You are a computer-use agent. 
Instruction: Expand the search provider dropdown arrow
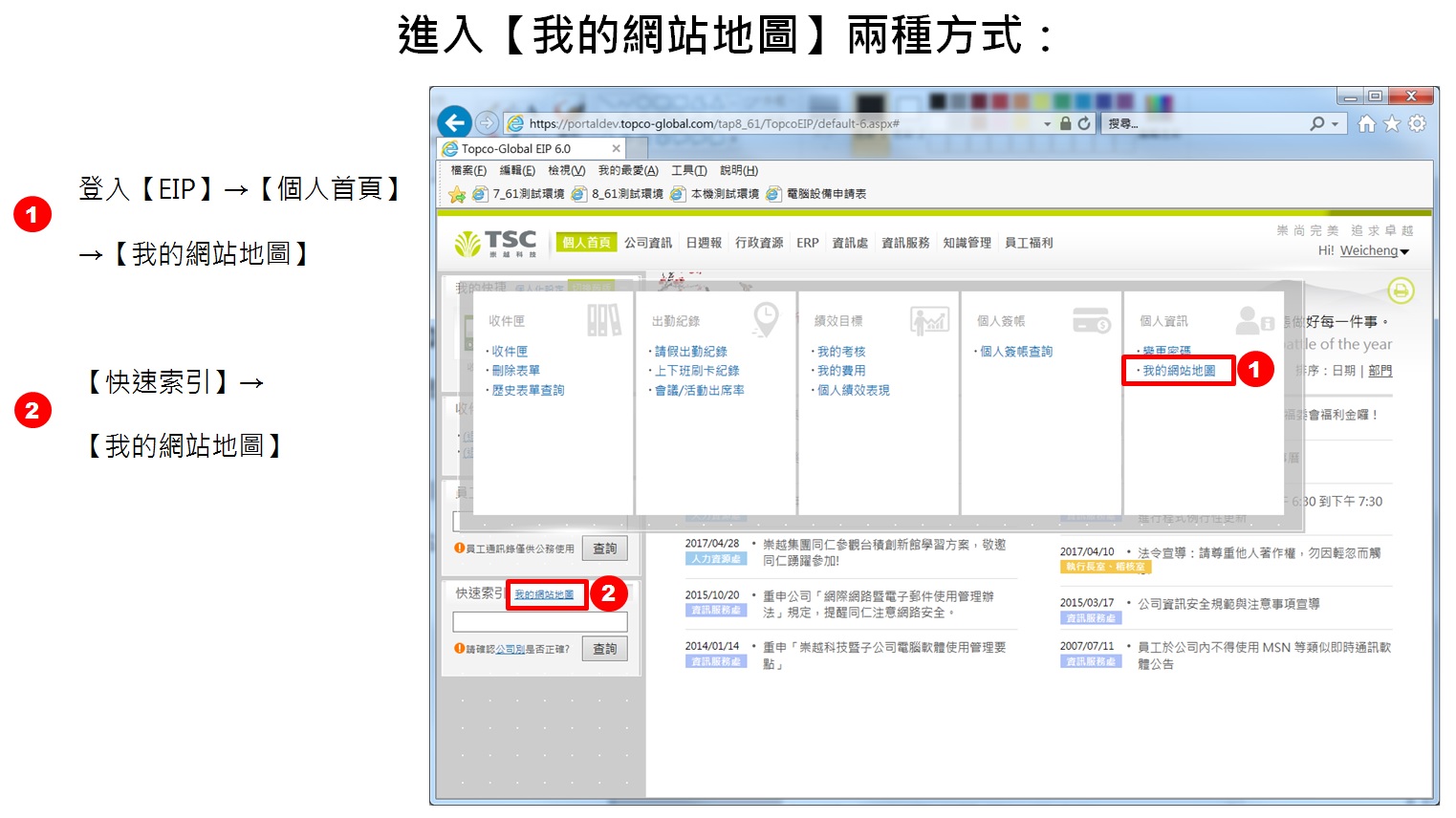pyautogui.click(x=1336, y=124)
